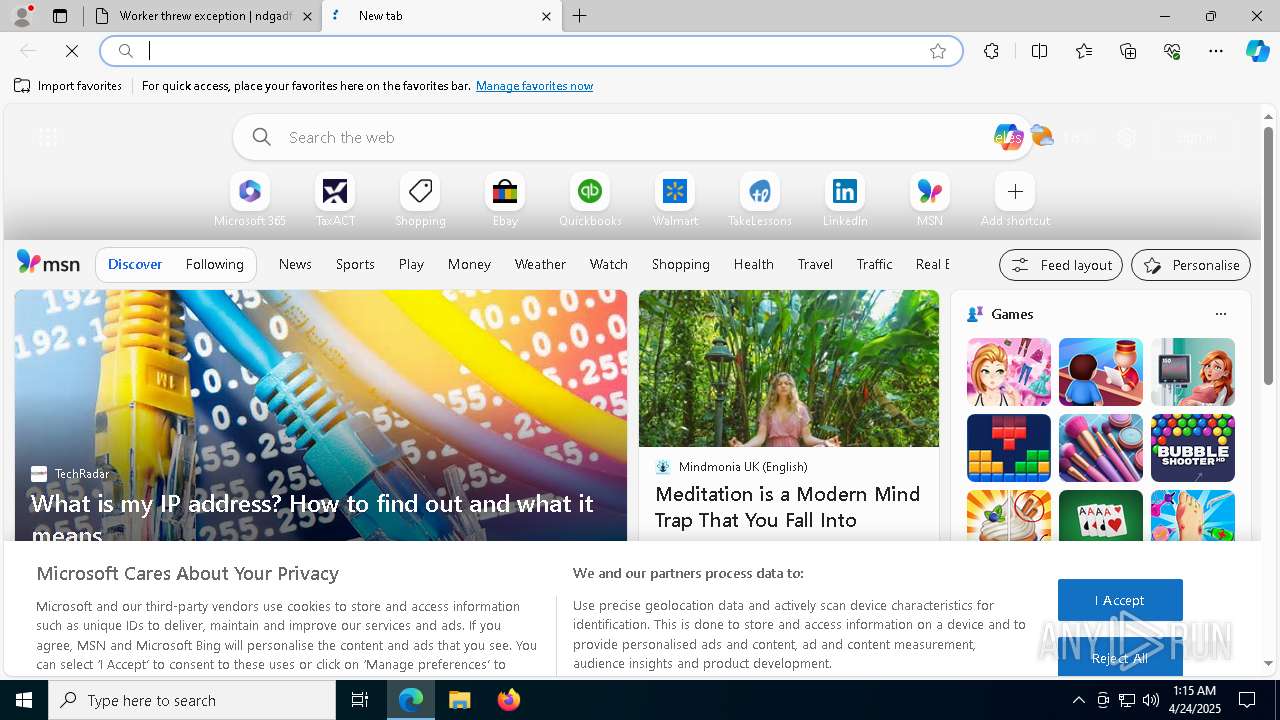Show hidden system tray icons
This screenshot has width=1280, height=720.
click(x=1078, y=700)
